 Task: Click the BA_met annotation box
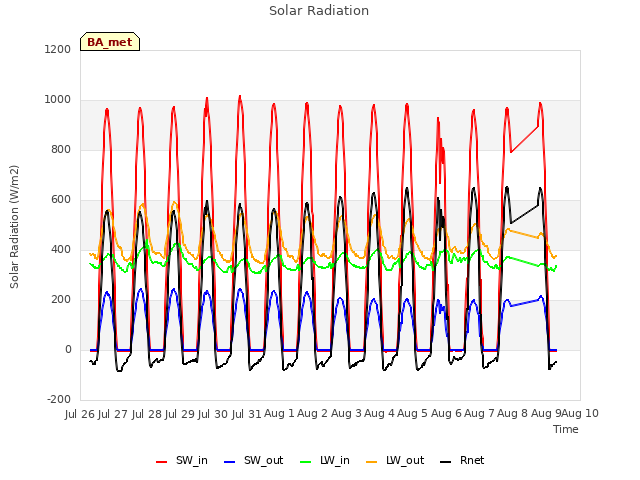click(x=110, y=42)
